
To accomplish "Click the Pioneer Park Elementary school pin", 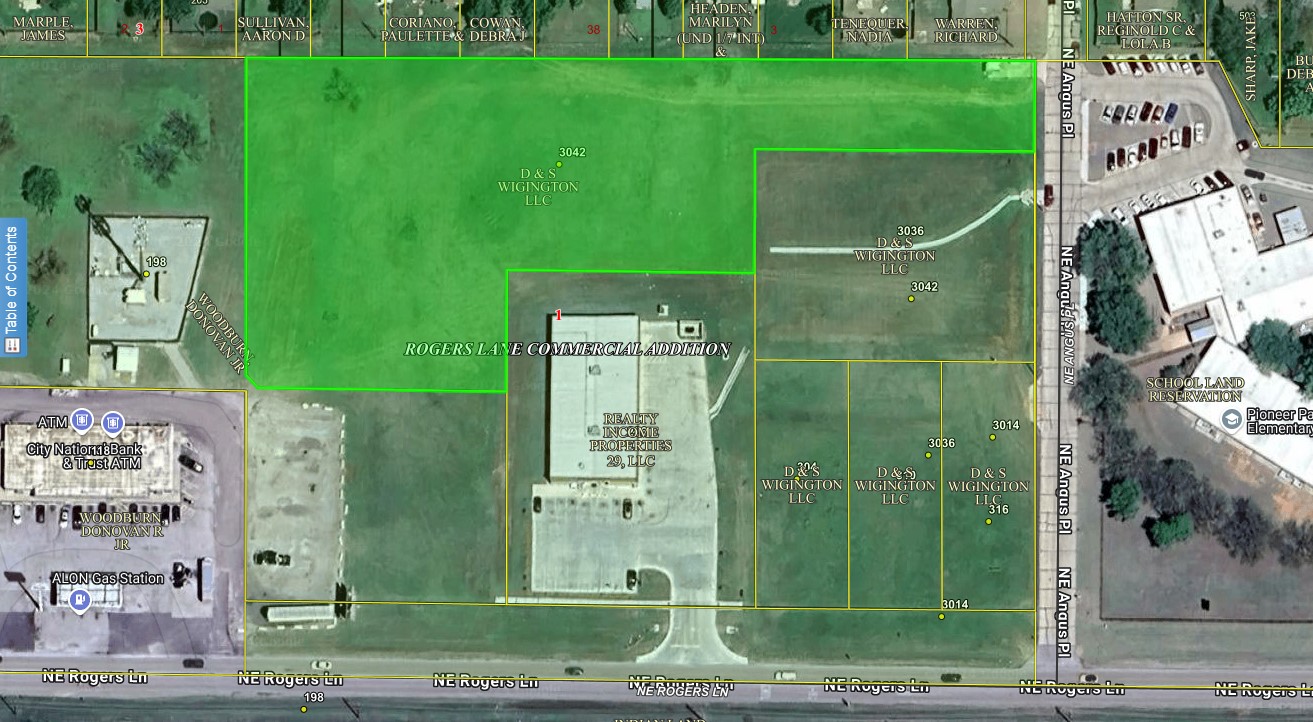I will [1232, 420].
